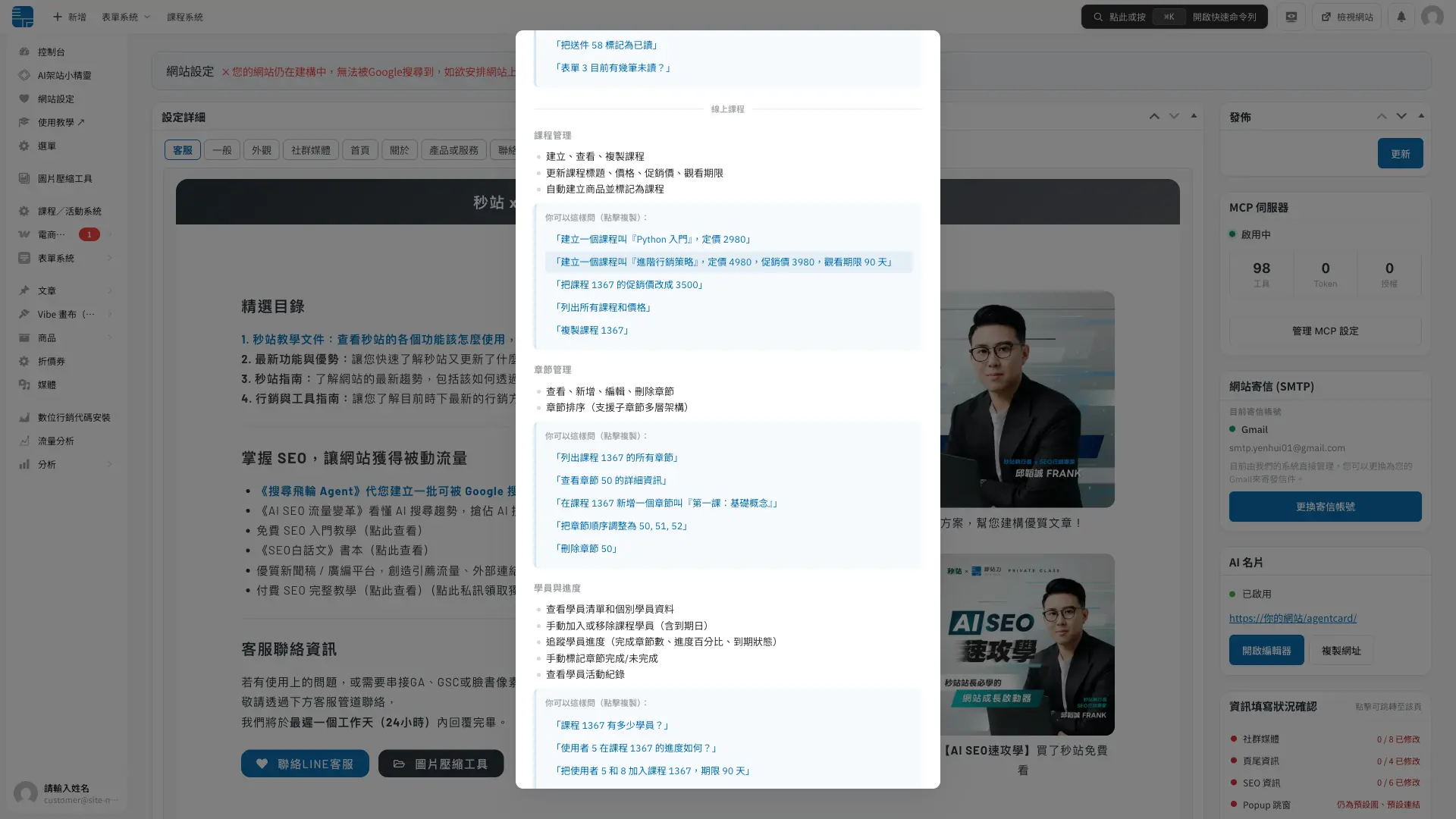Image resolution: width=1456 pixels, height=819 pixels.
Task: Move 設定詳細 panel up arrow
Action: [1154, 116]
